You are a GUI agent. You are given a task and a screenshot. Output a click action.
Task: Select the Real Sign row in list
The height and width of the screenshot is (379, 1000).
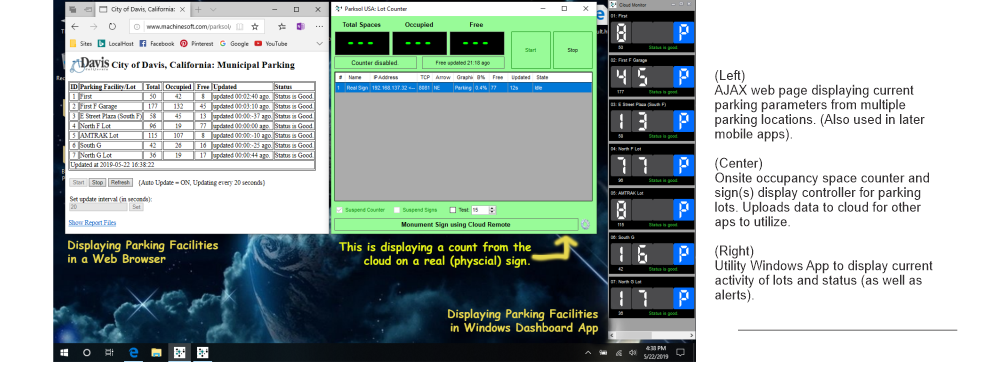click(x=463, y=88)
